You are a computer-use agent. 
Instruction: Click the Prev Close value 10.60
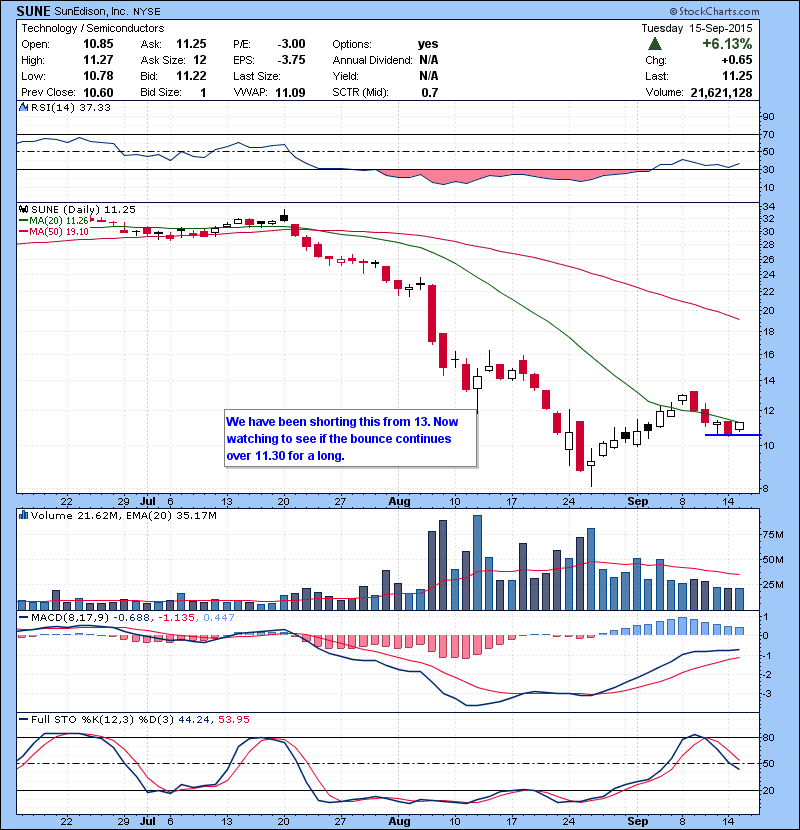(98, 92)
